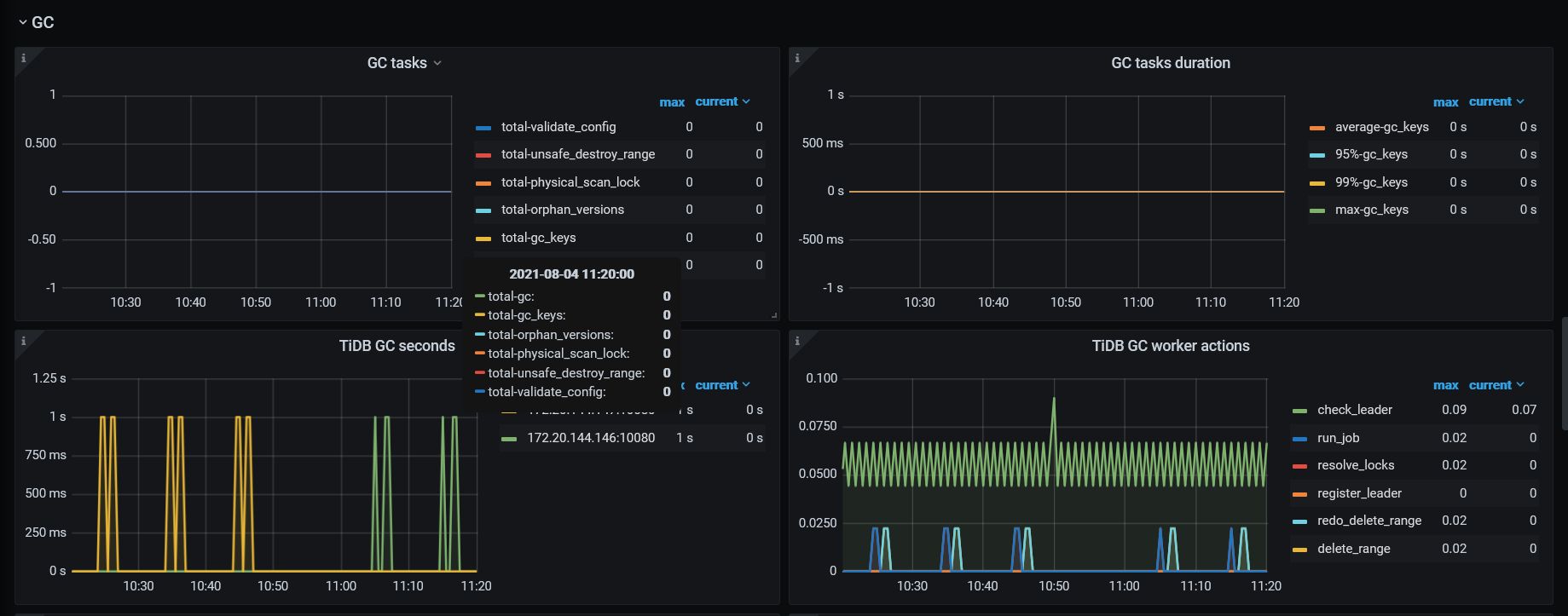The image size is (1568, 616).
Task: Click the info icon on TiDB GC seconds panel
Action: click(24, 341)
